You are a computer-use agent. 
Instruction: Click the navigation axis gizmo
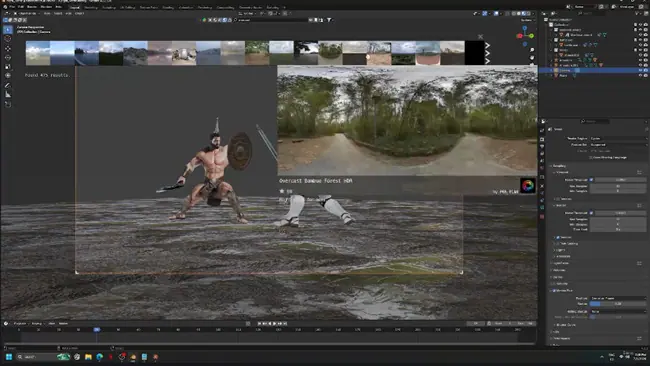525,35
